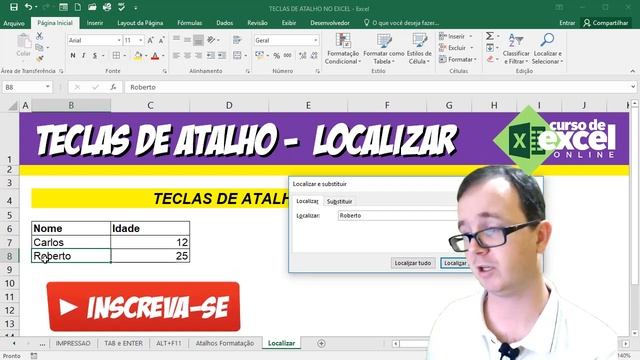Screen dimensions: 640x360
Task: Open Formatar como Tabela gallery
Action: click(x=384, y=49)
